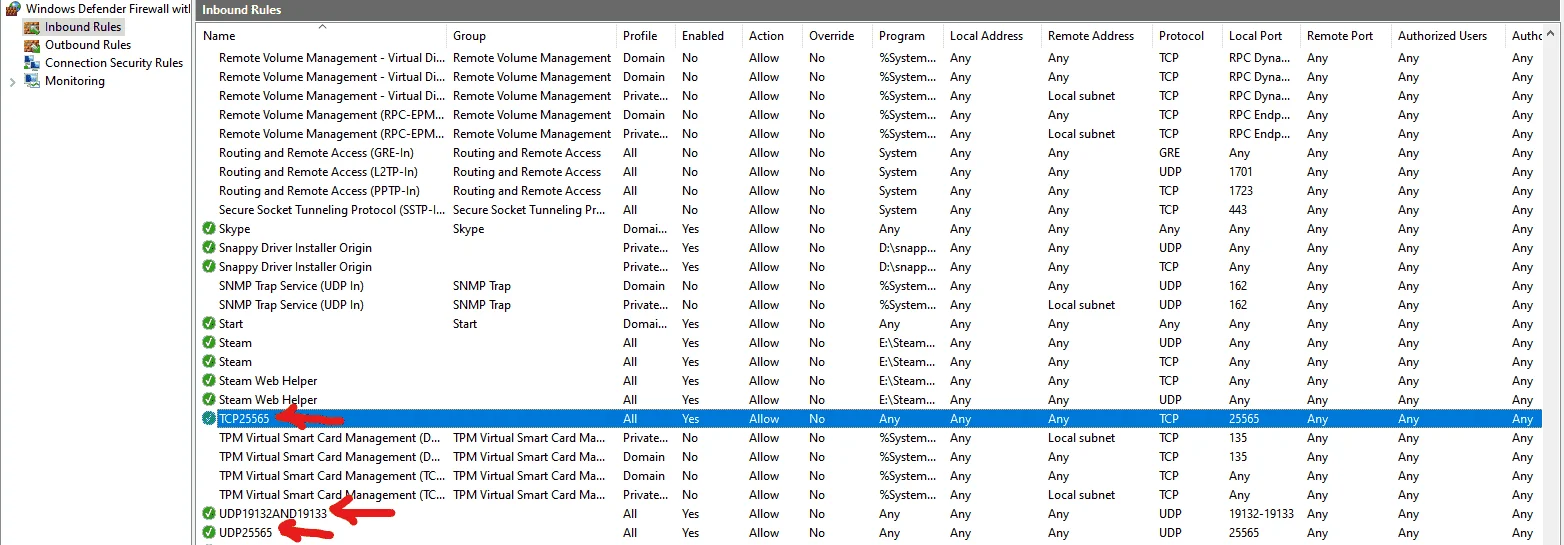1564x545 pixels.
Task: Click green check icon beside UDP25565
Action: (x=208, y=533)
